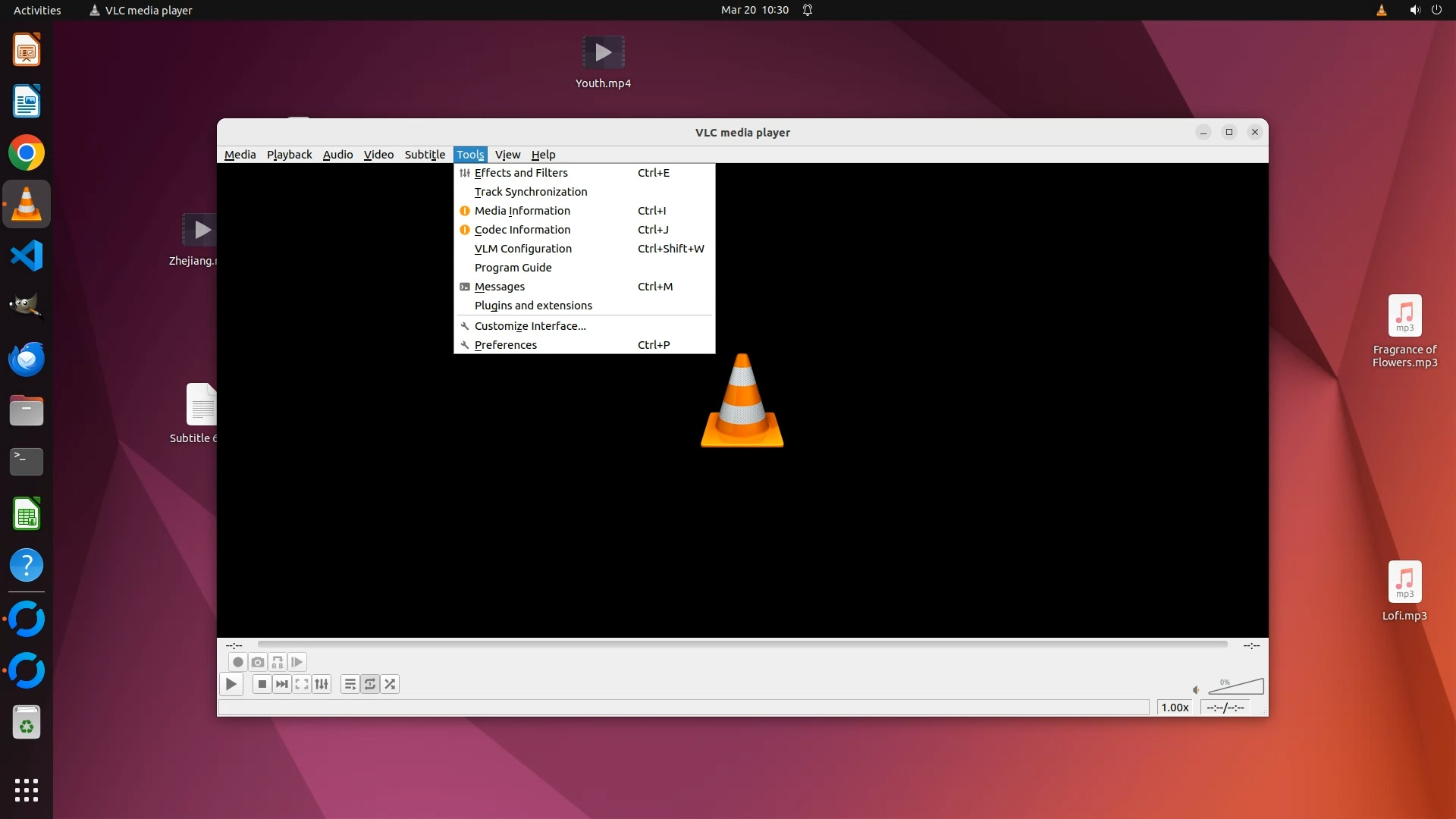Enable random shuffle playback
This screenshot has height=819, width=1456.
[390, 684]
